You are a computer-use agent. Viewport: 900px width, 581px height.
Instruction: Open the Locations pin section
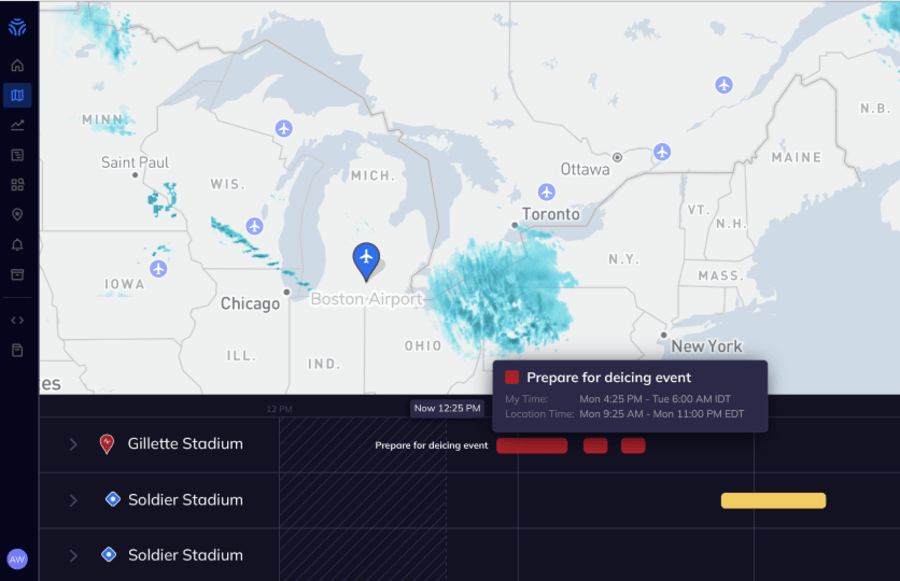[x=17, y=215]
